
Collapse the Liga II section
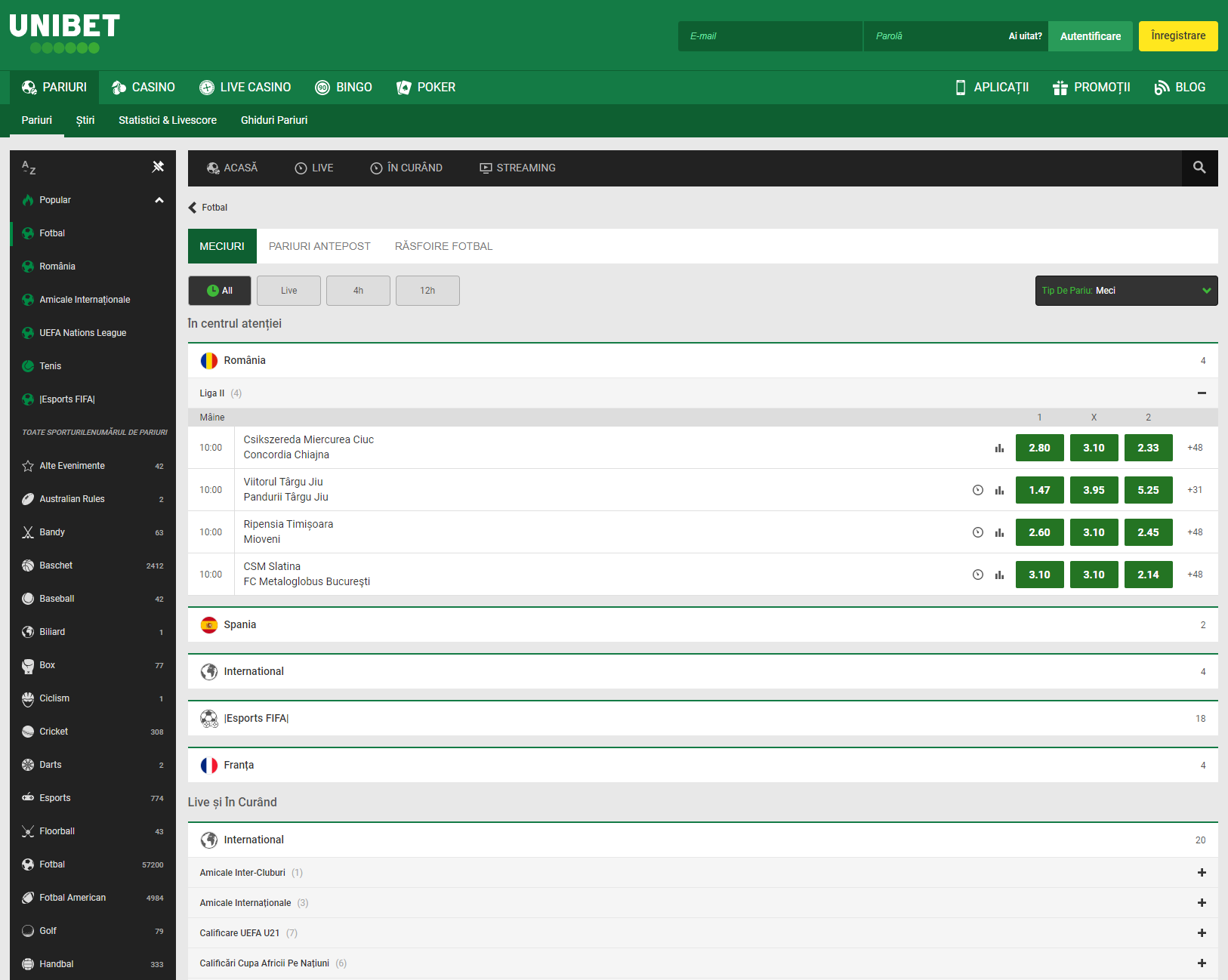(x=1201, y=393)
